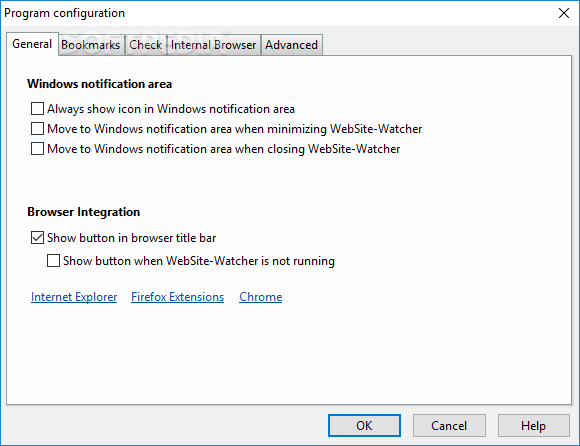Uncheck Show button in browser title bar
The height and width of the screenshot is (446, 580).
coord(37,238)
